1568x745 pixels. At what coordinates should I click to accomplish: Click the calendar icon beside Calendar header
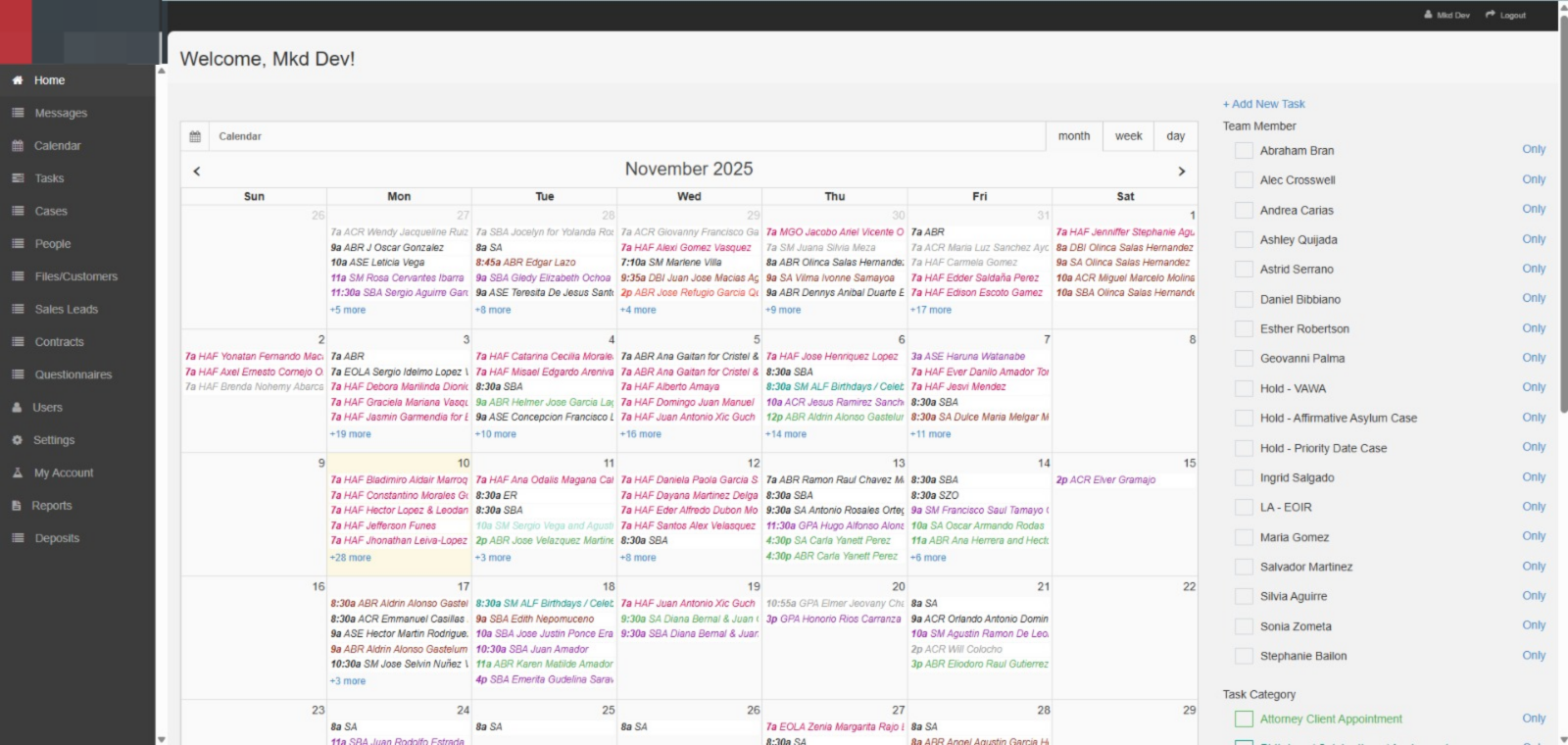coord(195,136)
